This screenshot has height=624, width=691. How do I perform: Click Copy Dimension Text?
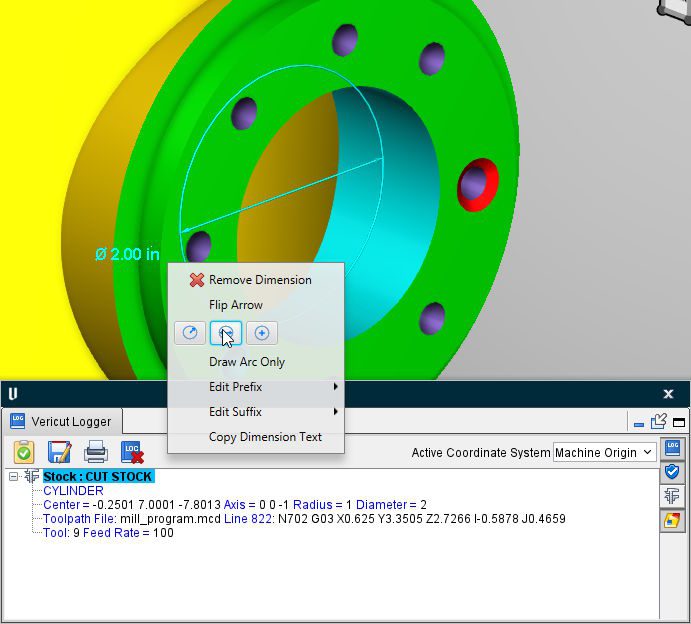click(265, 437)
